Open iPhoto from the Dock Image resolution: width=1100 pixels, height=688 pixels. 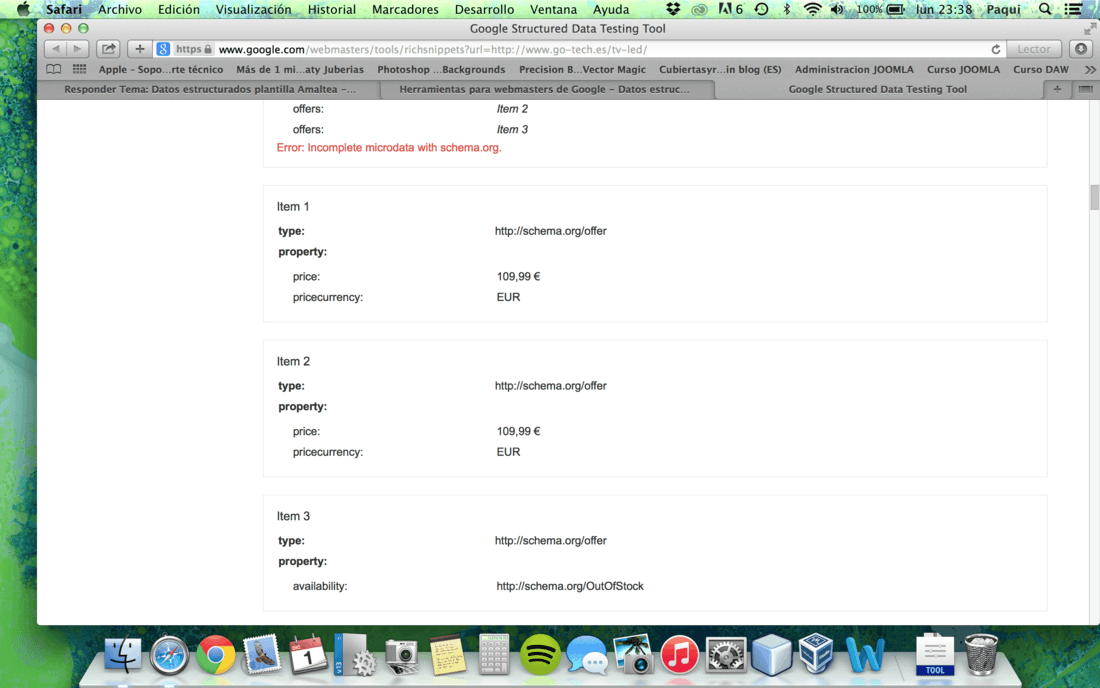(633, 654)
